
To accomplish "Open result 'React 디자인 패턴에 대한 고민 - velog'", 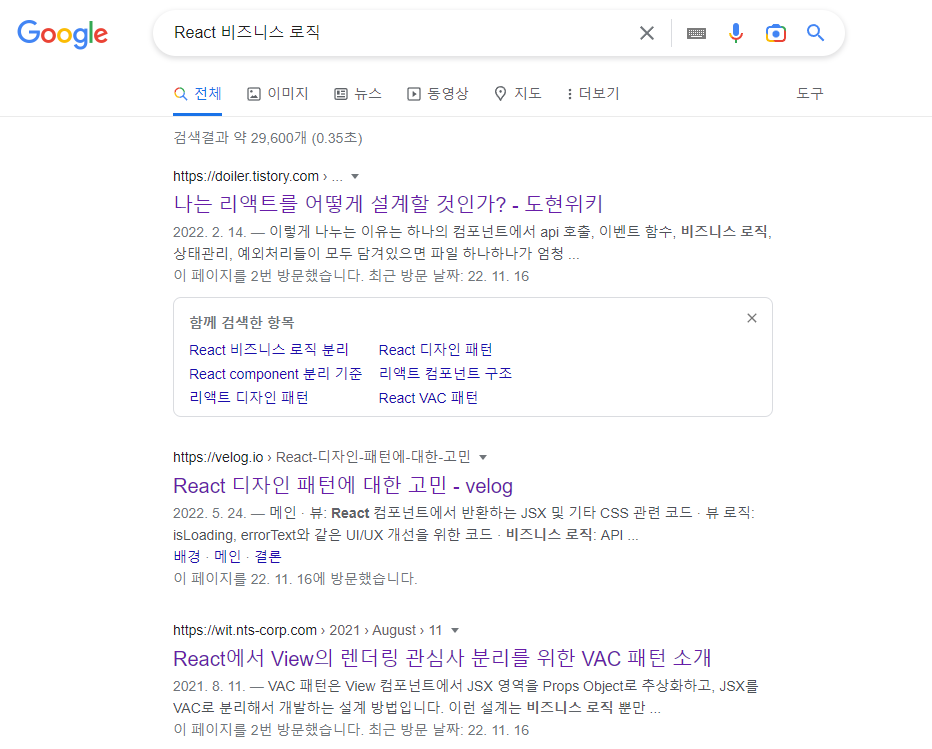I will (x=343, y=486).
